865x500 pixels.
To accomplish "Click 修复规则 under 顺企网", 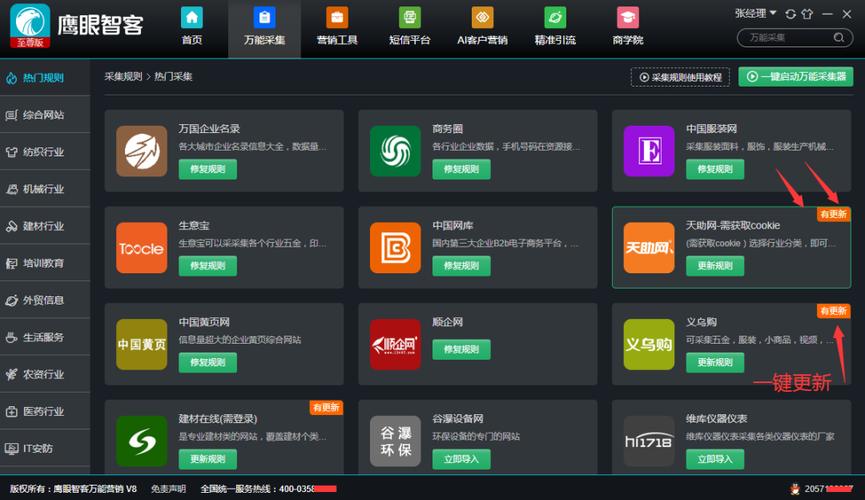I will pos(461,349).
